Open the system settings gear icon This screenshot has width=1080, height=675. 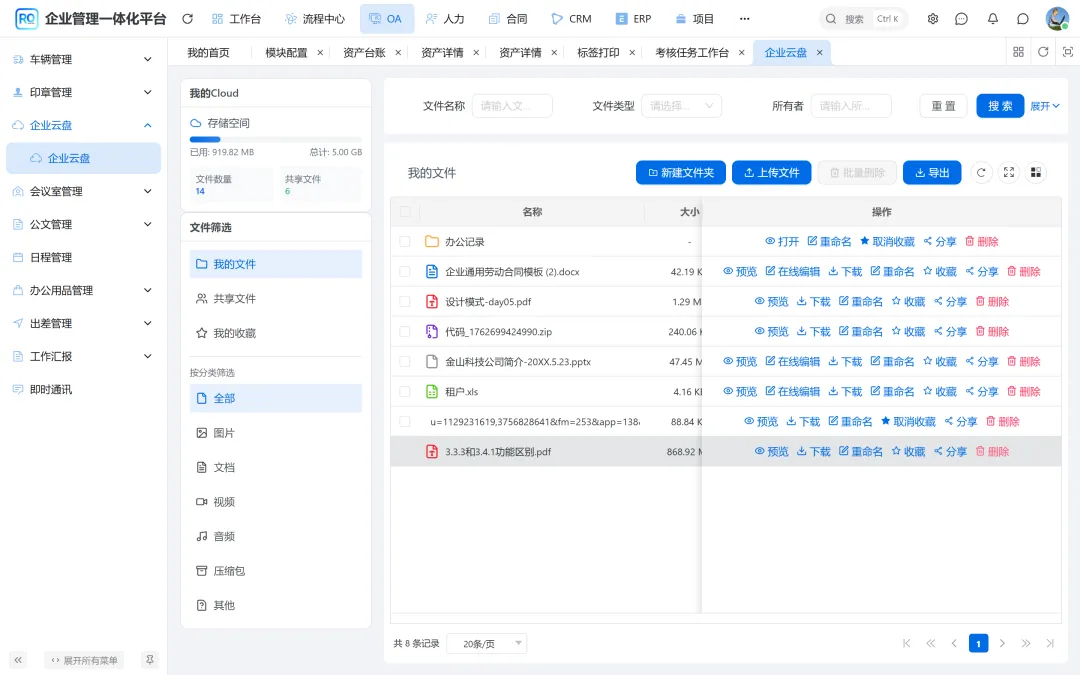pyautogui.click(x=933, y=19)
